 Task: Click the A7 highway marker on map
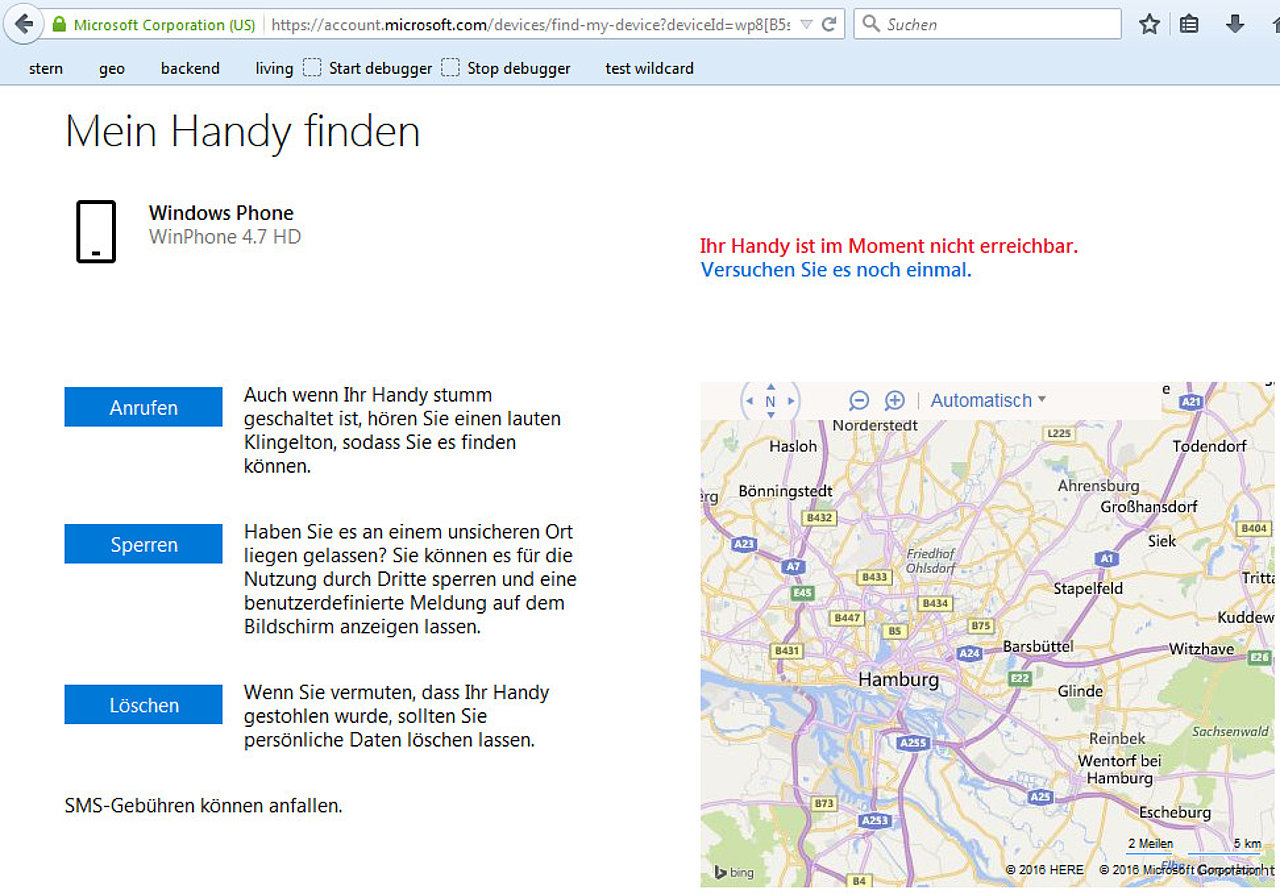[x=793, y=566]
